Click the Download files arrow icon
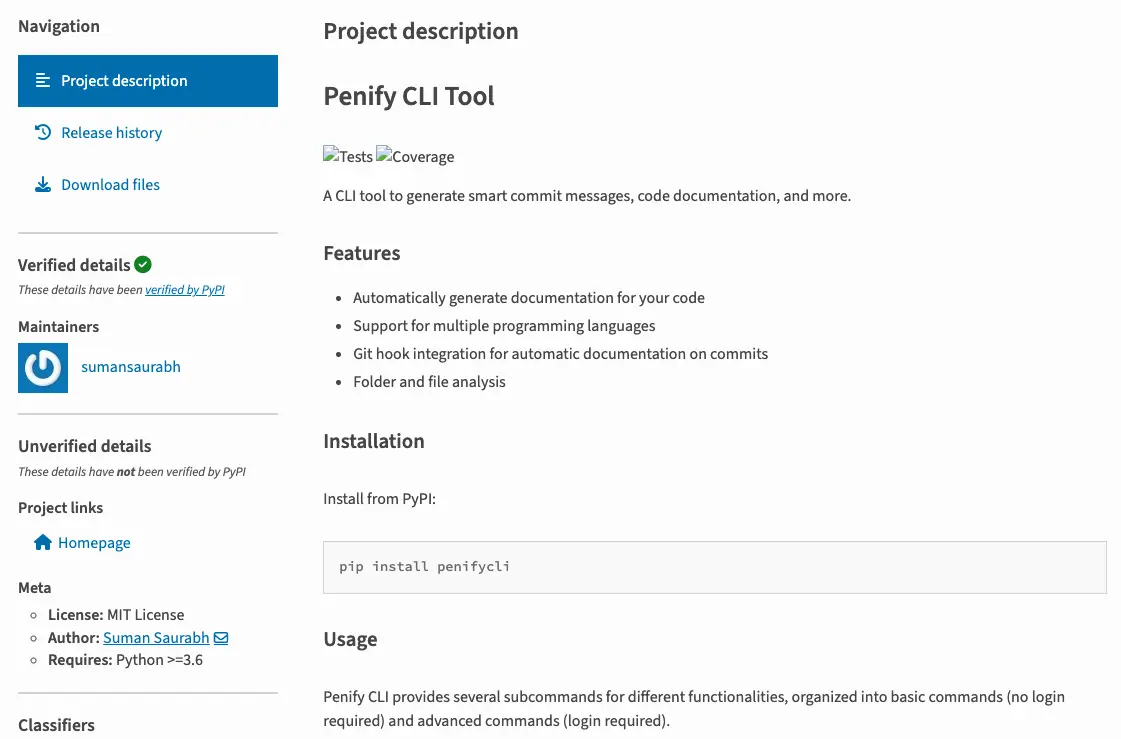 (x=43, y=185)
